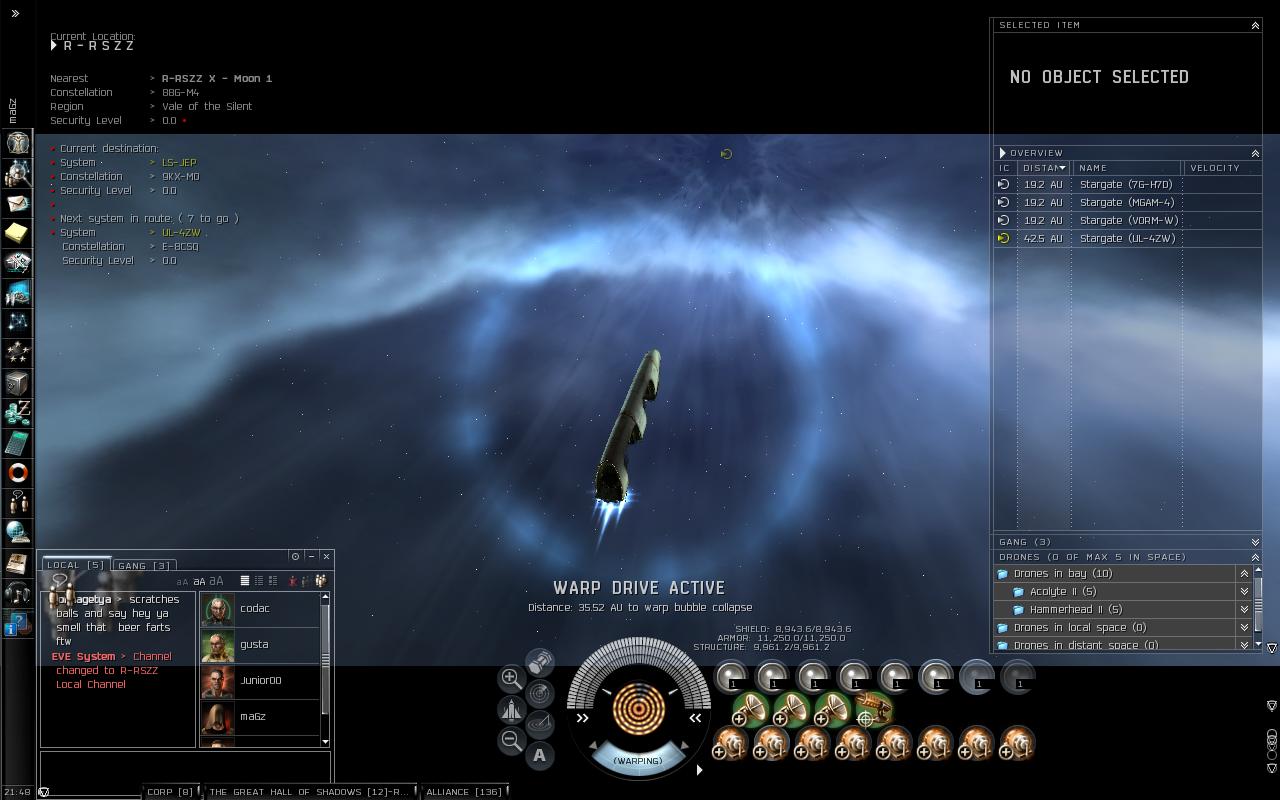
Task: Click the LS-JEP destination system link
Action: point(179,162)
